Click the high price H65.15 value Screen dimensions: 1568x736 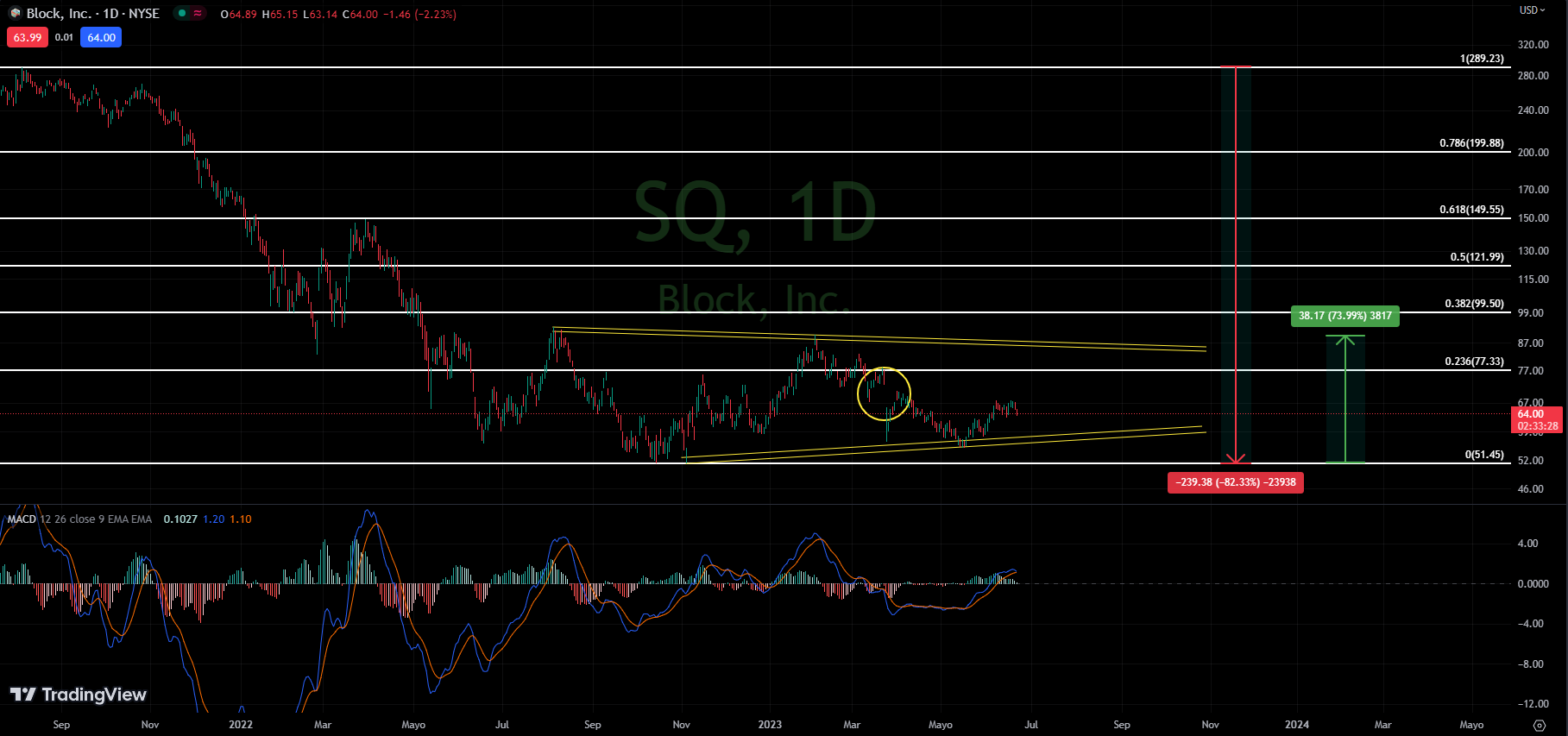click(x=280, y=15)
